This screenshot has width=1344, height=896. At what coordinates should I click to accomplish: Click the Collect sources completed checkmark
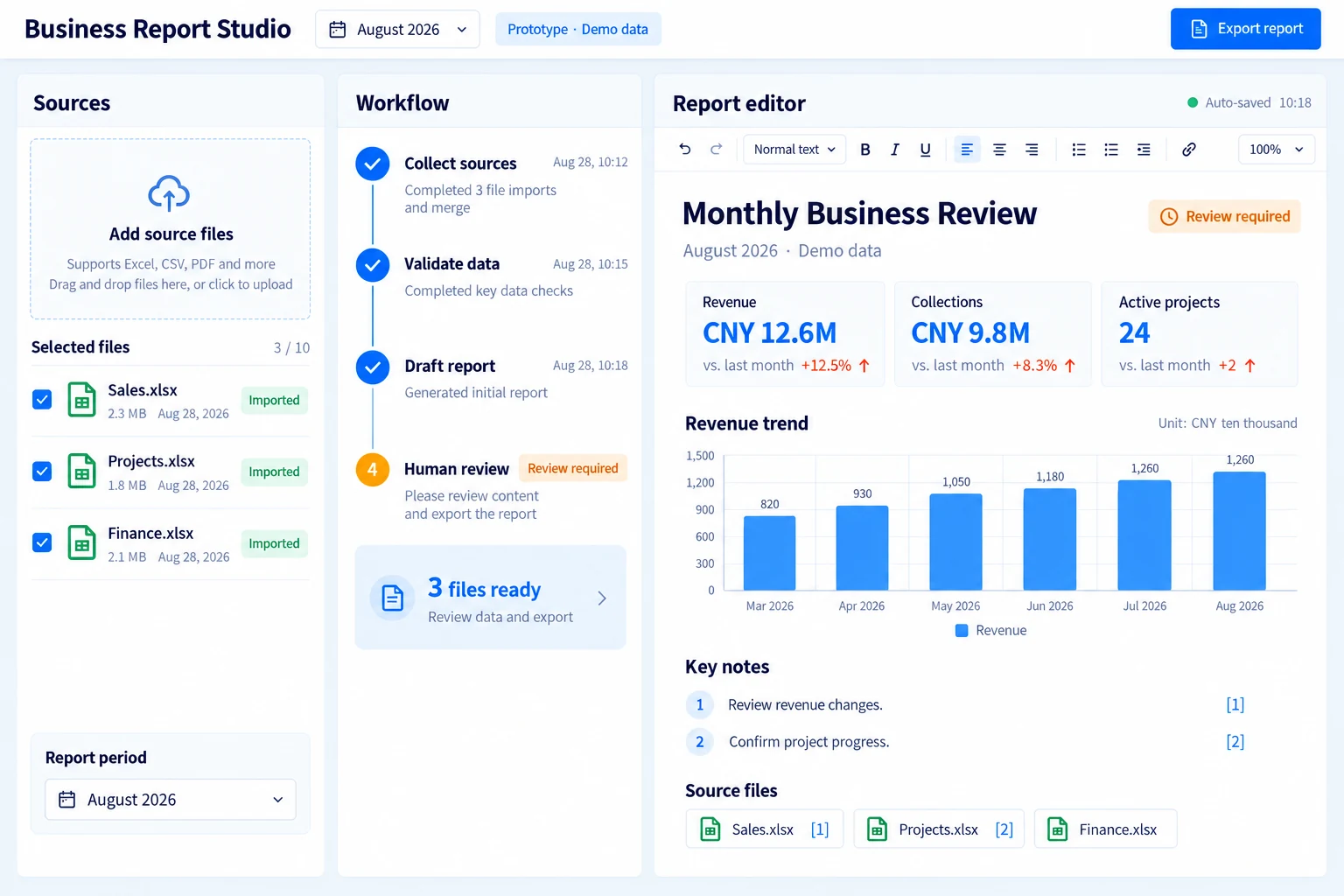click(x=373, y=164)
